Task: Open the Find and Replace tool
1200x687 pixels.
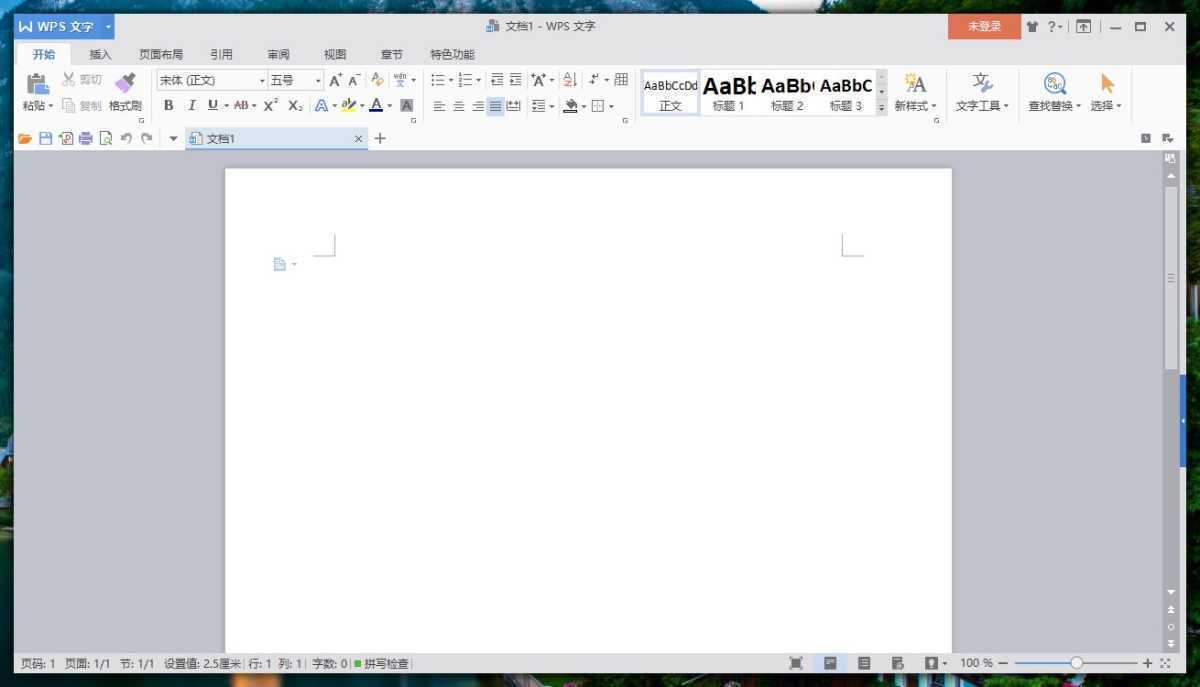Action: click(x=1052, y=90)
